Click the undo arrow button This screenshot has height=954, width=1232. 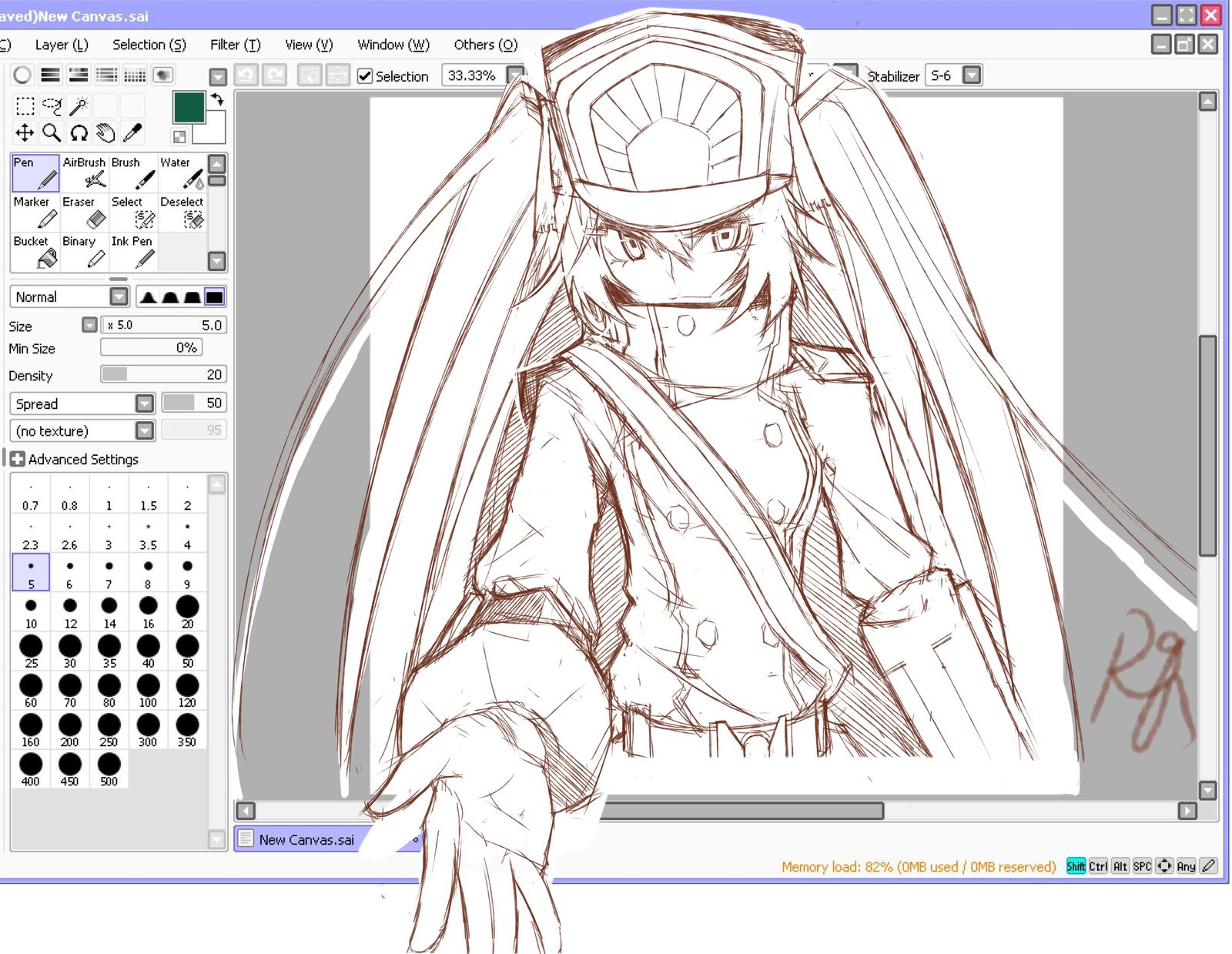coord(246,75)
